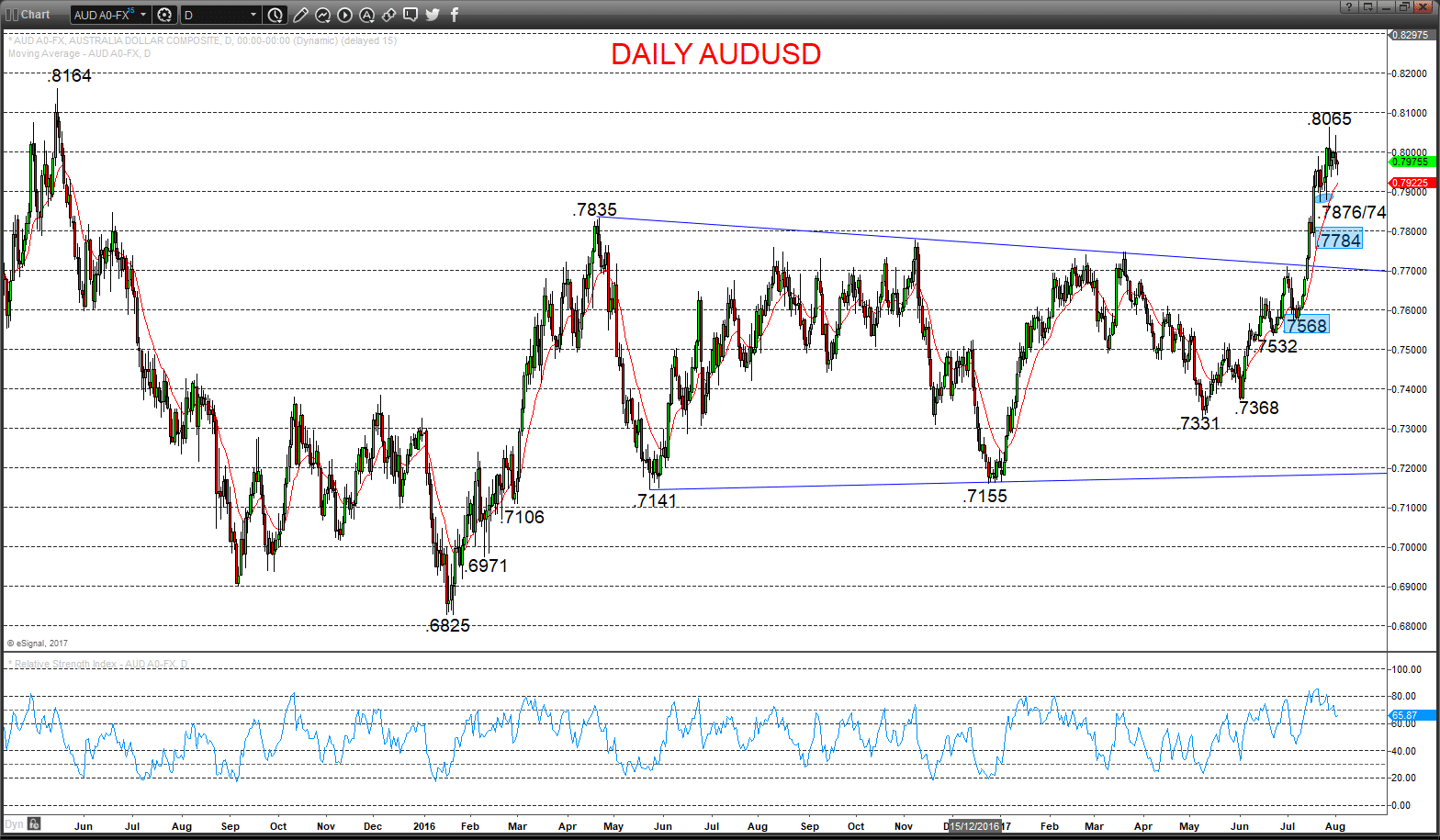
Task: Open the chart comment bubble icon
Action: click(411, 15)
